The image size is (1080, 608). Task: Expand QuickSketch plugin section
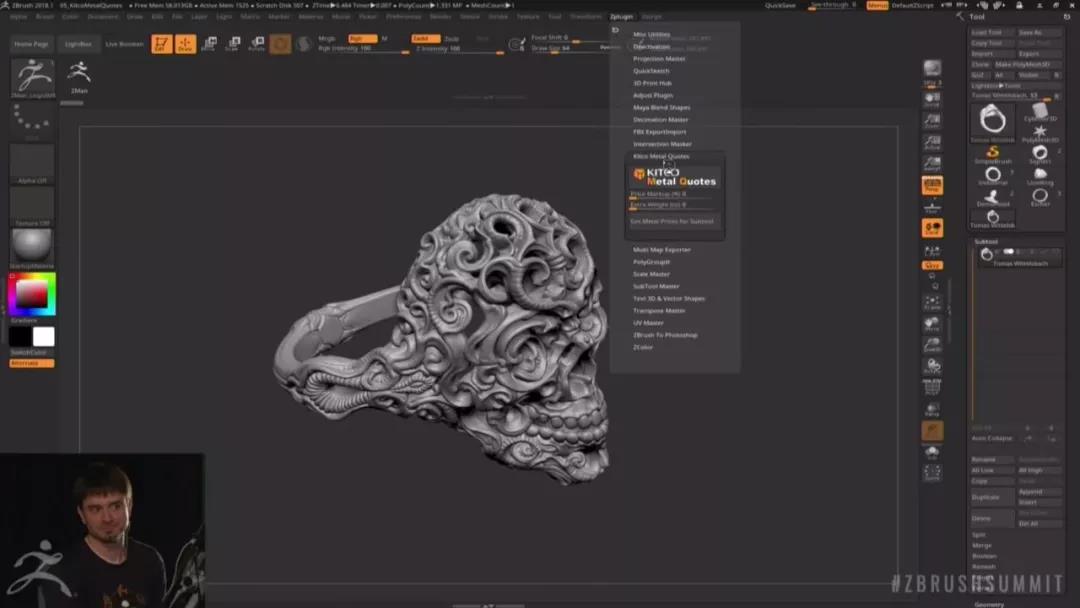pyautogui.click(x=652, y=71)
